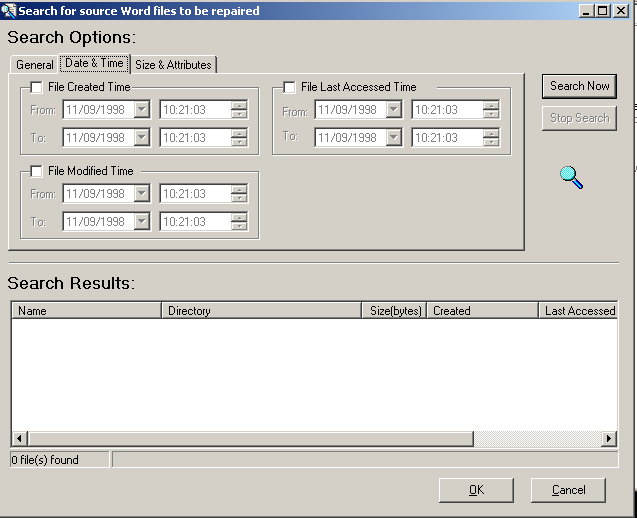The image size is (637, 518).
Task: Open File Modified Time To date dropdown
Action: click(x=142, y=221)
